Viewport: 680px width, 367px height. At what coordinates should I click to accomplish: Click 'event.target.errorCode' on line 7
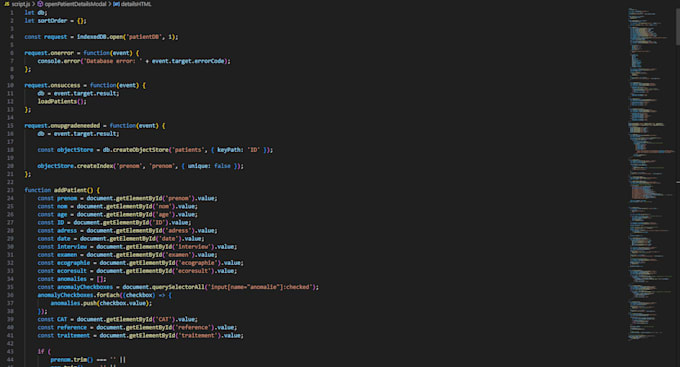[188, 61]
